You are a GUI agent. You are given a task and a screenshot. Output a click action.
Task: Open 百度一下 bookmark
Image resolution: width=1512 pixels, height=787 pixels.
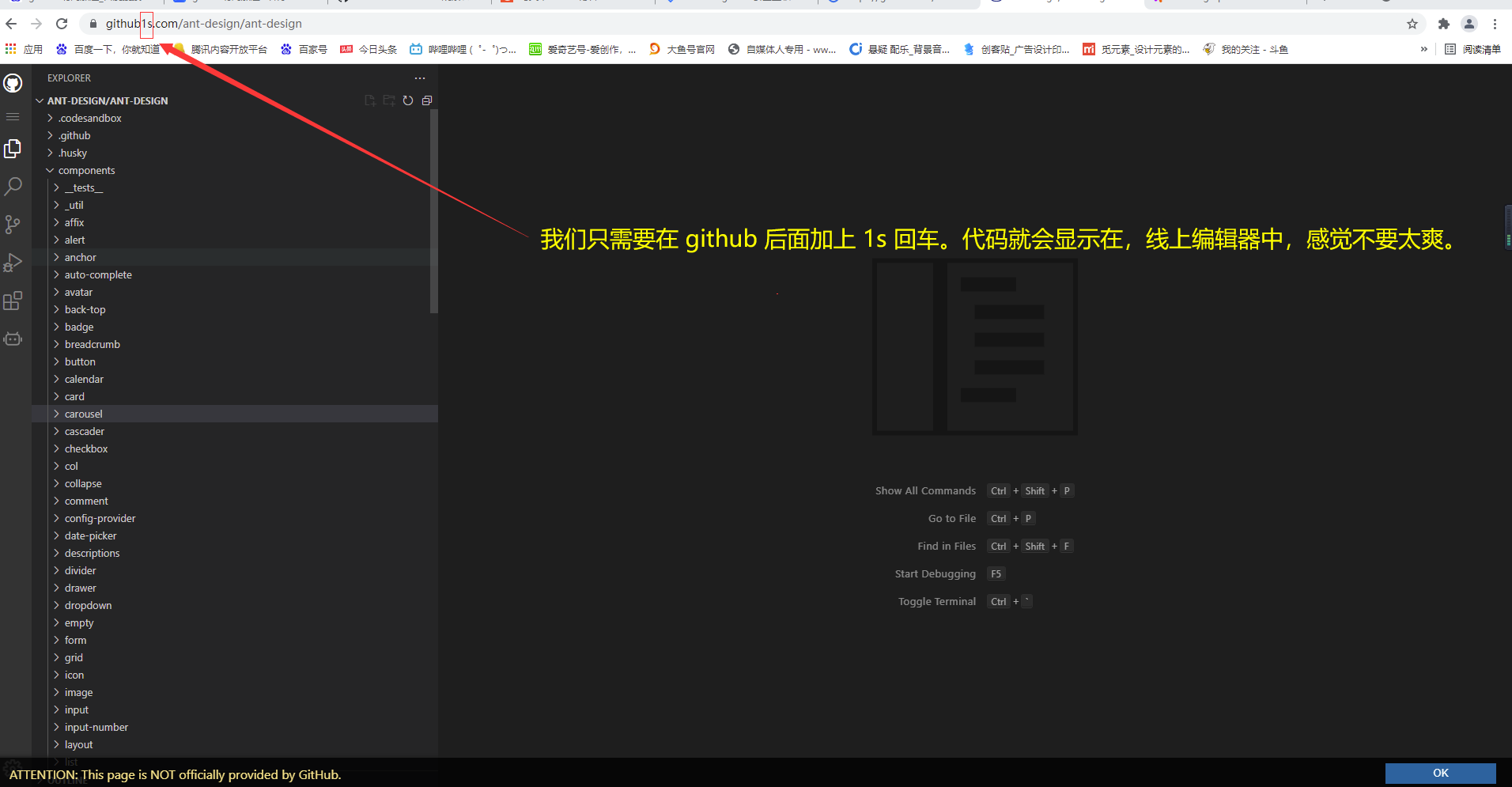108,49
